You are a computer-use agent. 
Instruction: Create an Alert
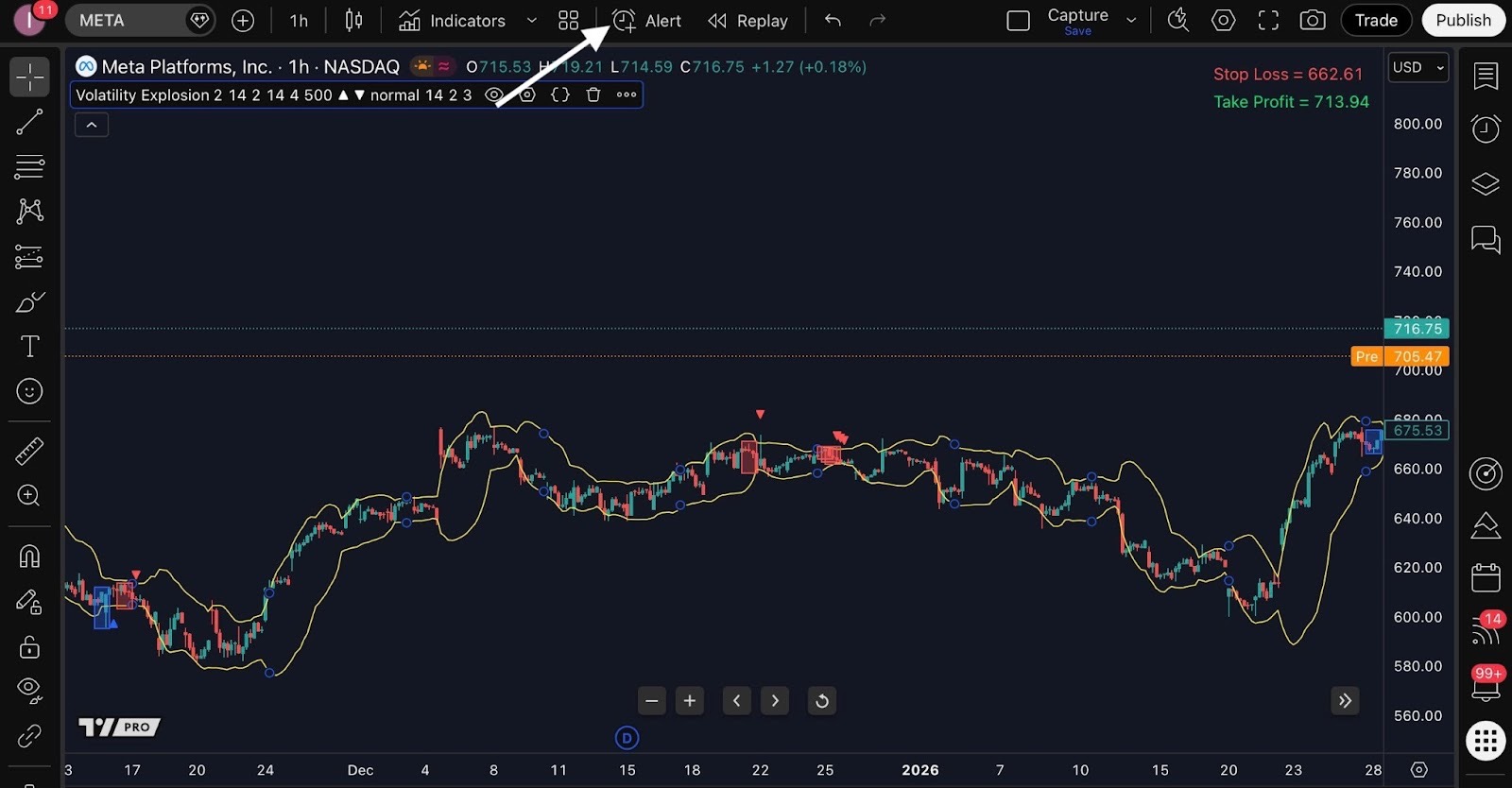647,20
